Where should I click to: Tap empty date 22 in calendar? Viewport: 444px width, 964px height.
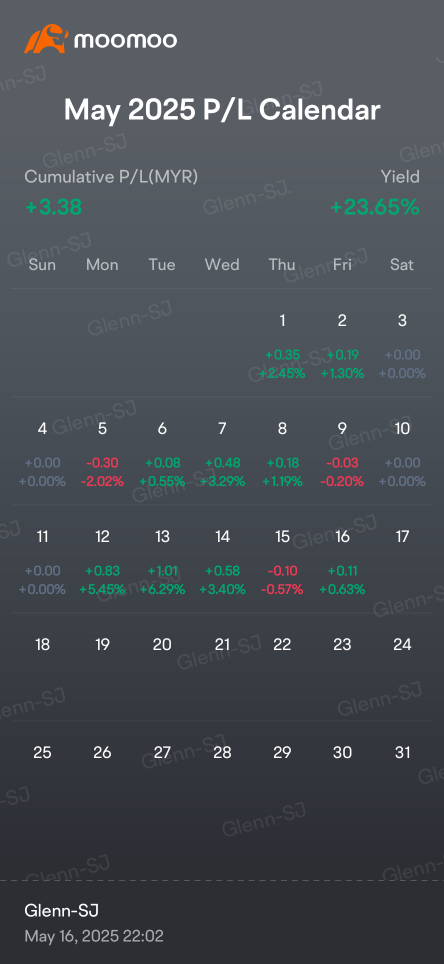(x=282, y=644)
